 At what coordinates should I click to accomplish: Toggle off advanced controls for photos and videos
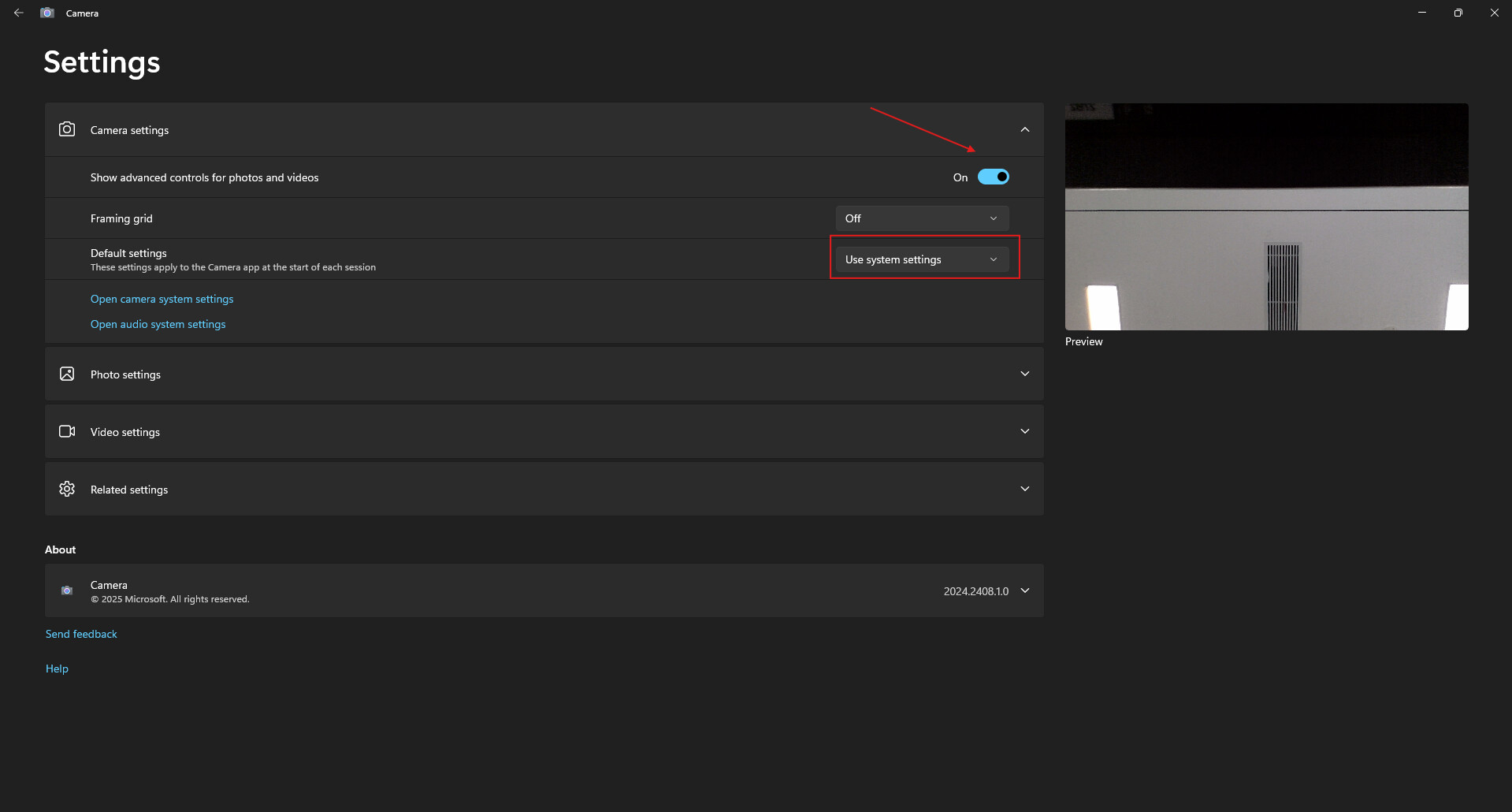(993, 177)
